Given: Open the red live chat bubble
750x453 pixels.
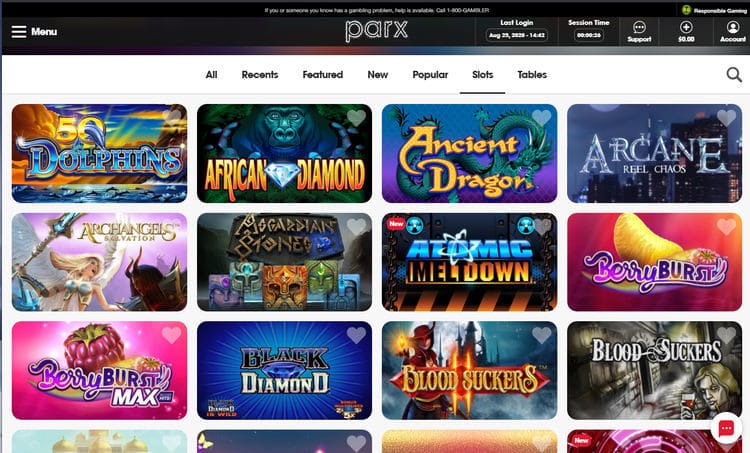Looking at the screenshot, I should tap(726, 428).
